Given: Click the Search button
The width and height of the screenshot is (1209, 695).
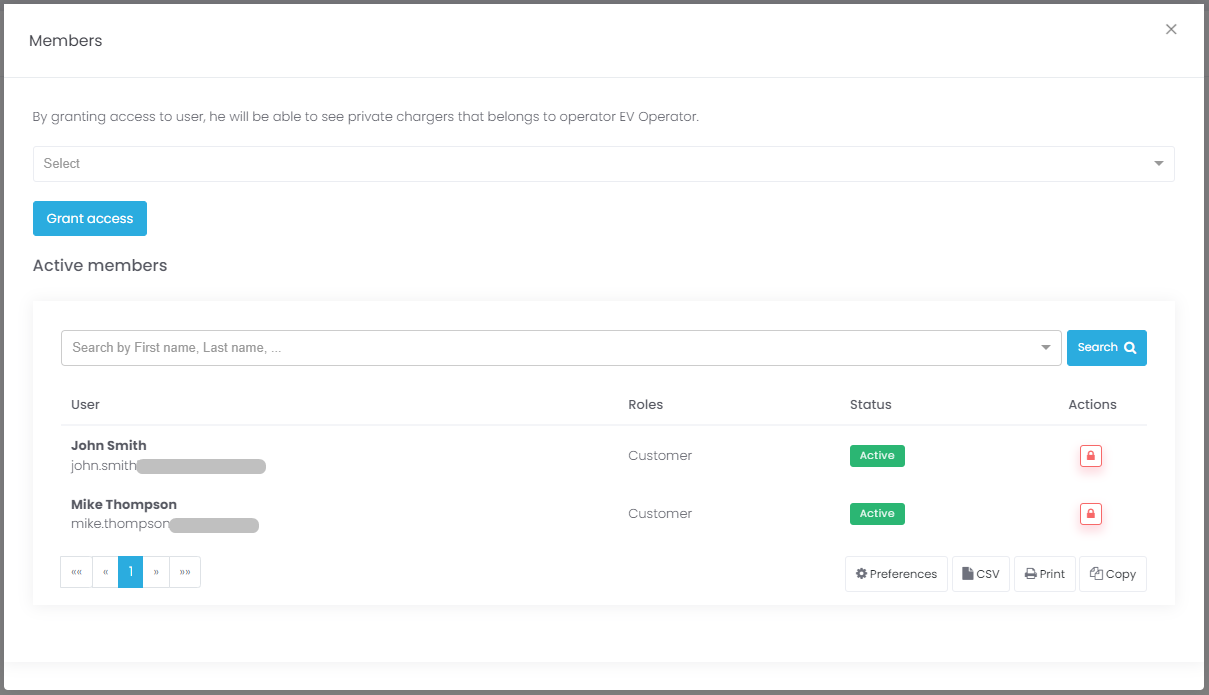Looking at the screenshot, I should (x=1106, y=347).
